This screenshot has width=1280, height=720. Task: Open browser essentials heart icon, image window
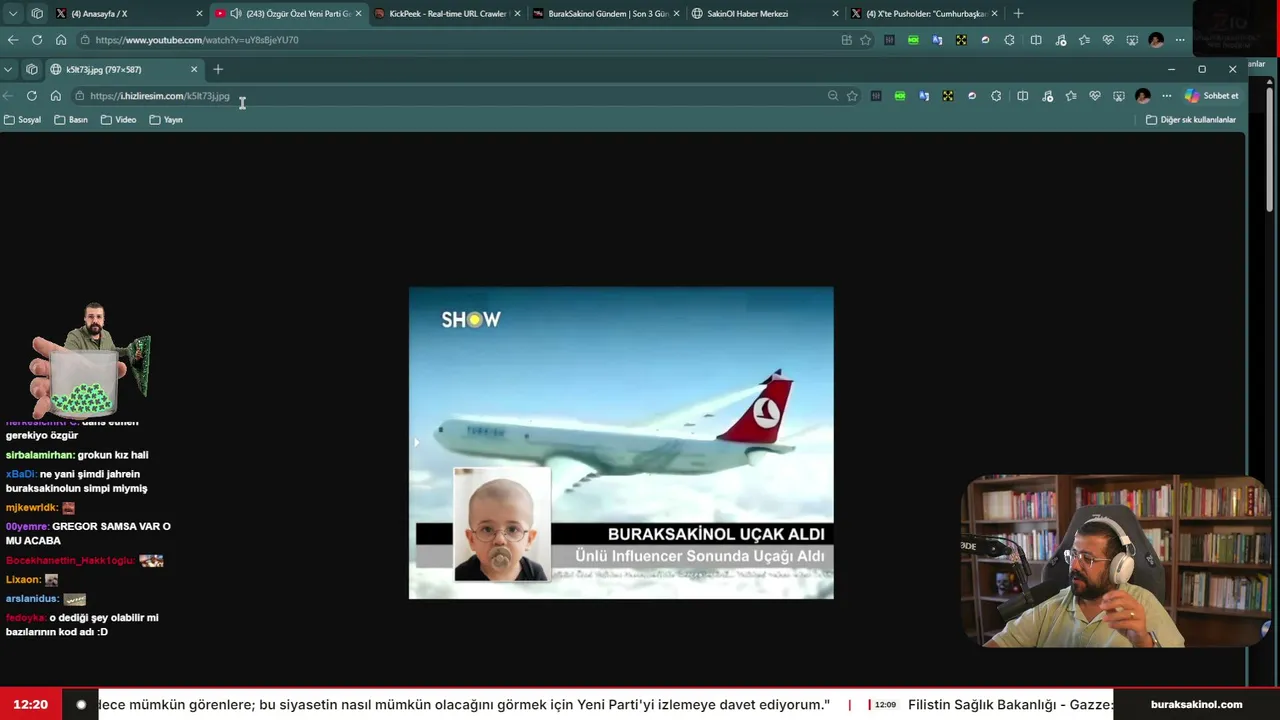coord(1095,96)
